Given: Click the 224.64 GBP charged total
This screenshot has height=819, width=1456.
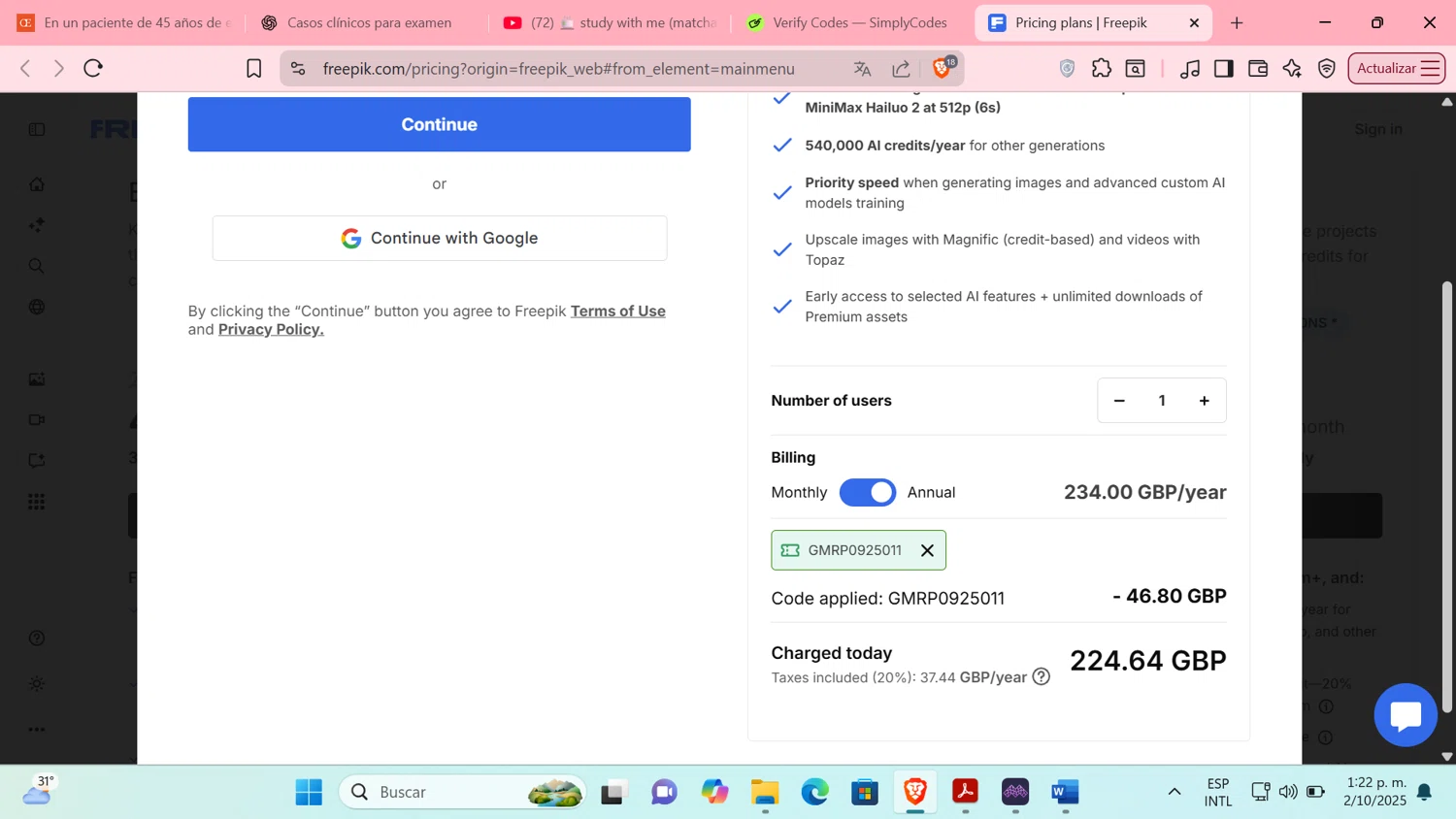Looking at the screenshot, I should [1148, 661].
